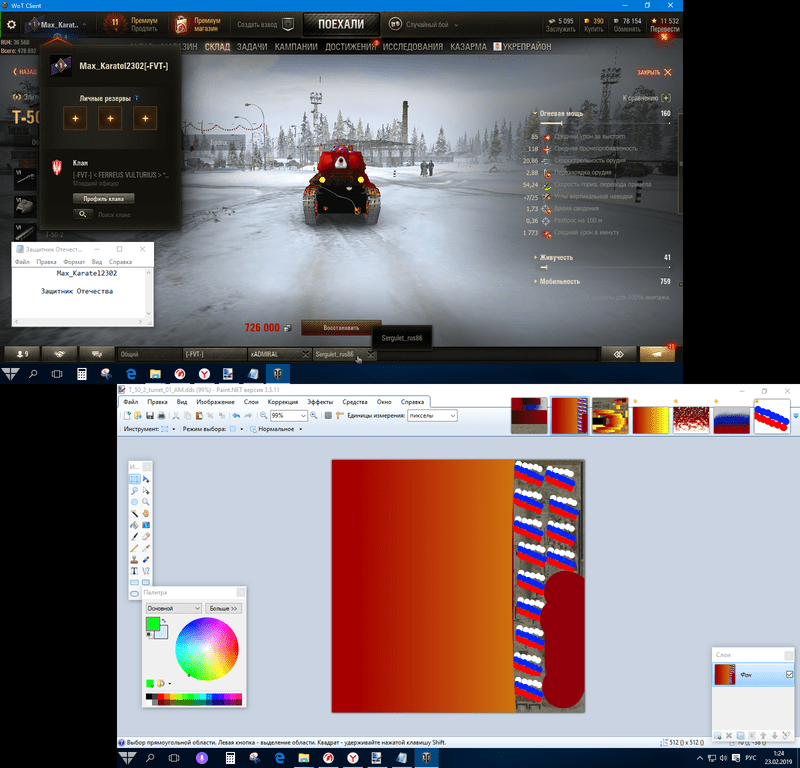Click the ПОЕХАЛИ battle button

(x=341, y=24)
